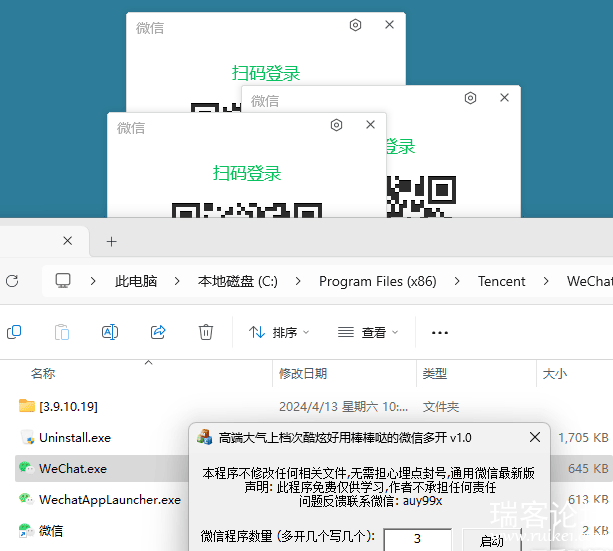Close the current File Explorer tab

tap(68, 241)
